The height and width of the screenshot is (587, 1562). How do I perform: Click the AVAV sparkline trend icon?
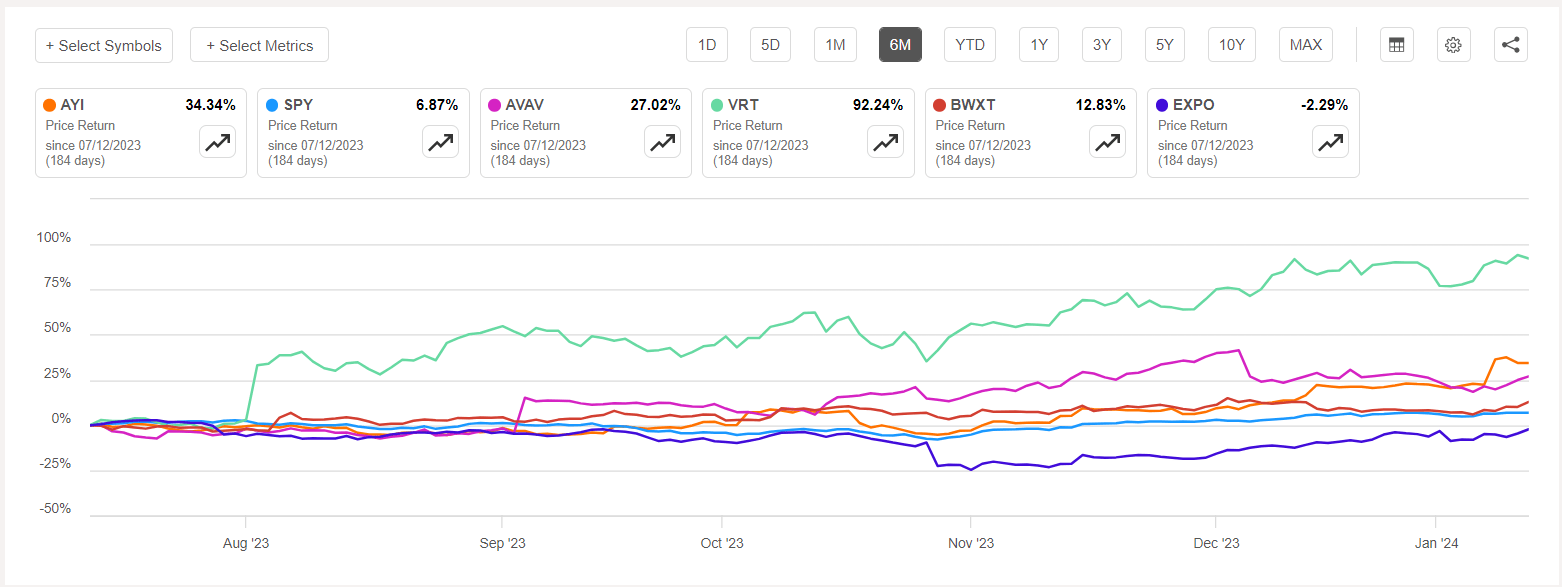tap(662, 142)
